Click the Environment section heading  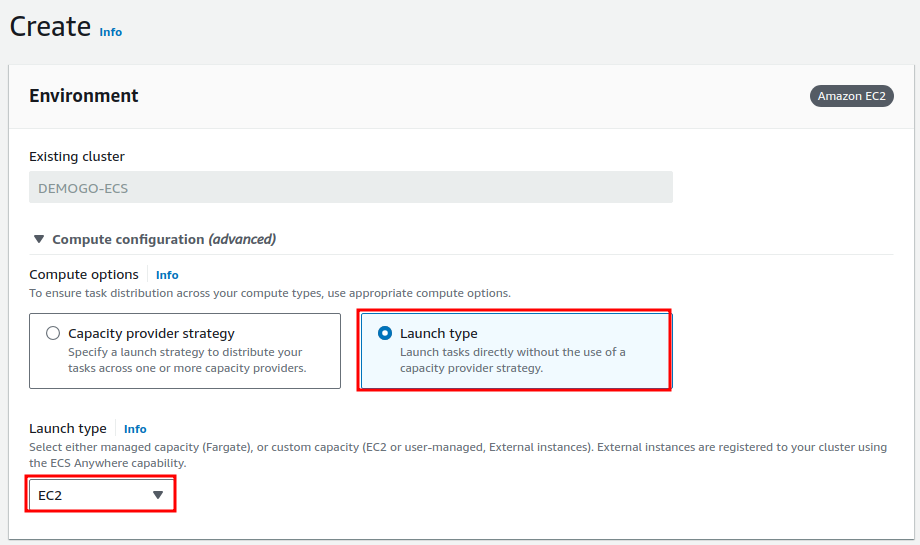(84, 96)
